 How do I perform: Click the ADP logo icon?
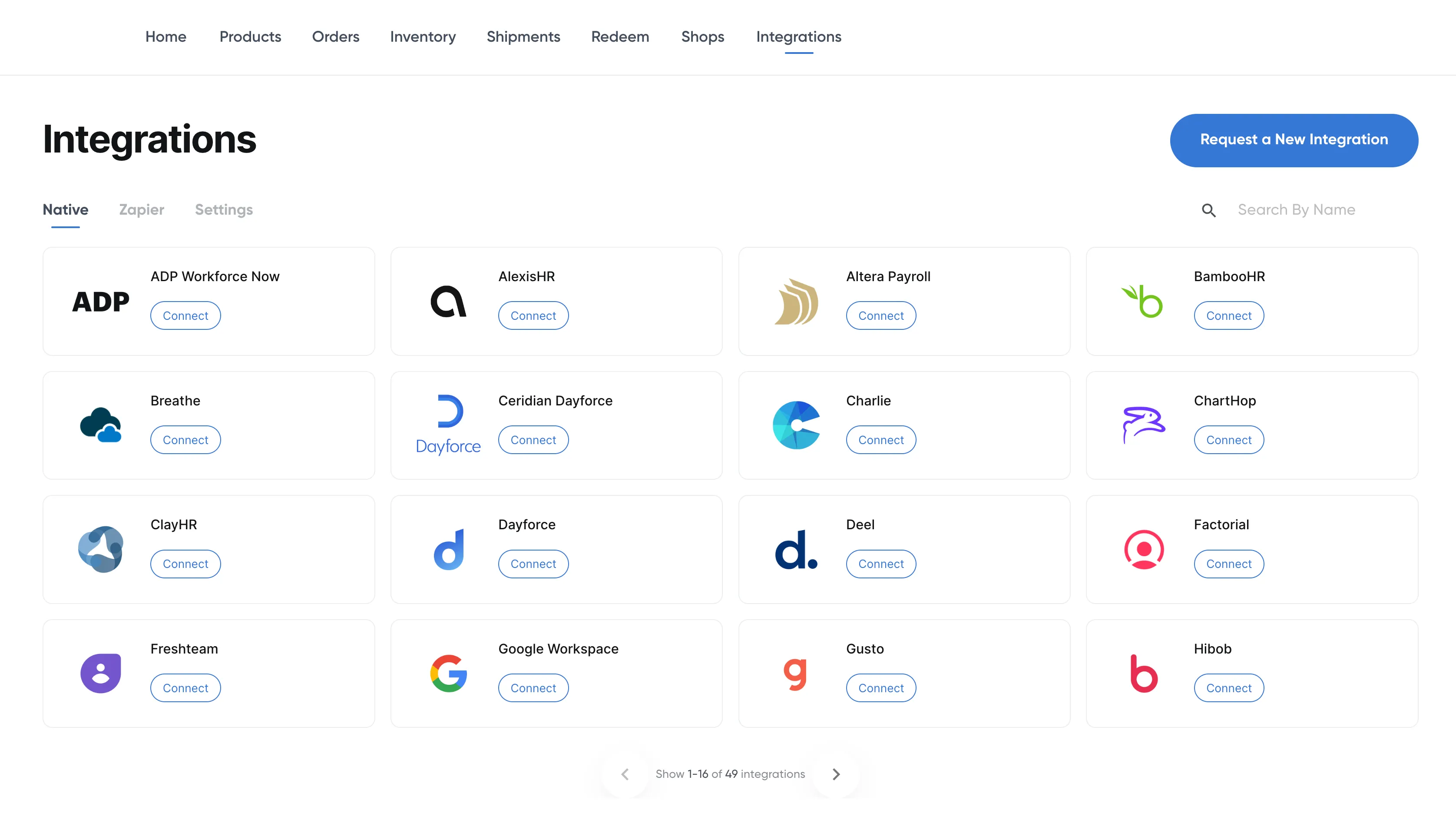tap(101, 302)
